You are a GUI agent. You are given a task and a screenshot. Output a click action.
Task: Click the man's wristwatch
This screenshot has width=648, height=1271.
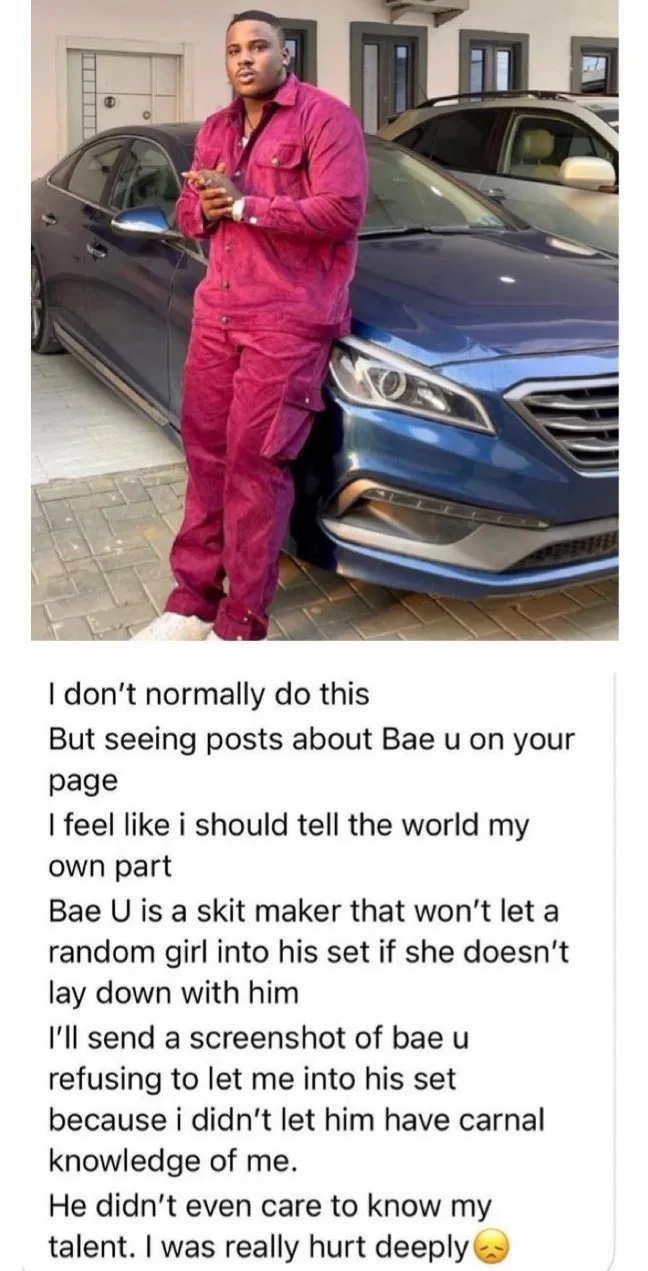coord(238,208)
